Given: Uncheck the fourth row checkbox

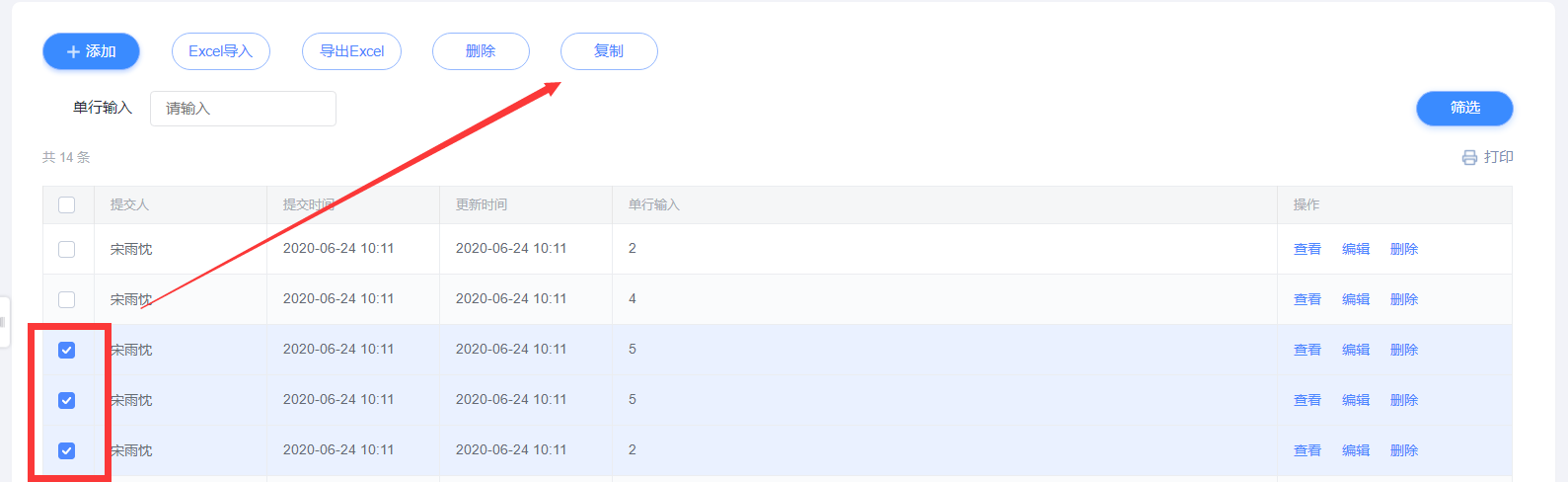Looking at the screenshot, I should [x=67, y=400].
